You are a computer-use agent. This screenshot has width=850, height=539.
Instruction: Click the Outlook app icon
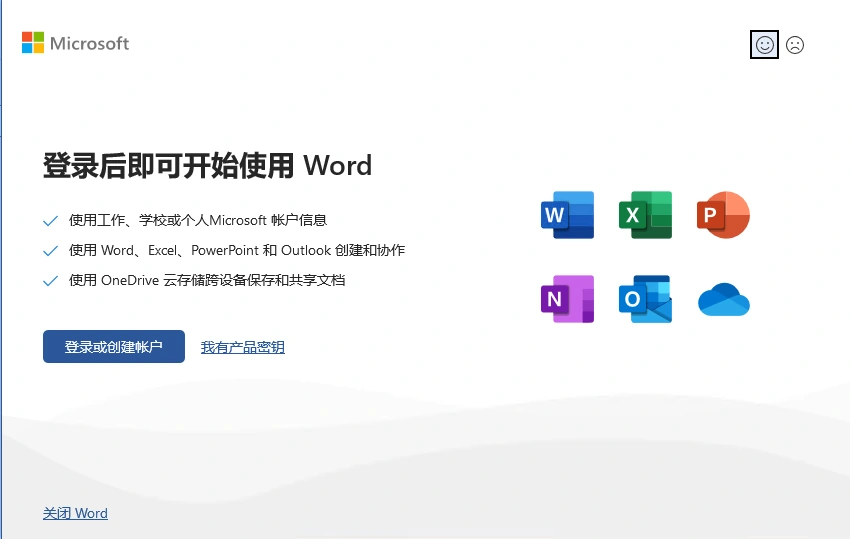click(645, 299)
